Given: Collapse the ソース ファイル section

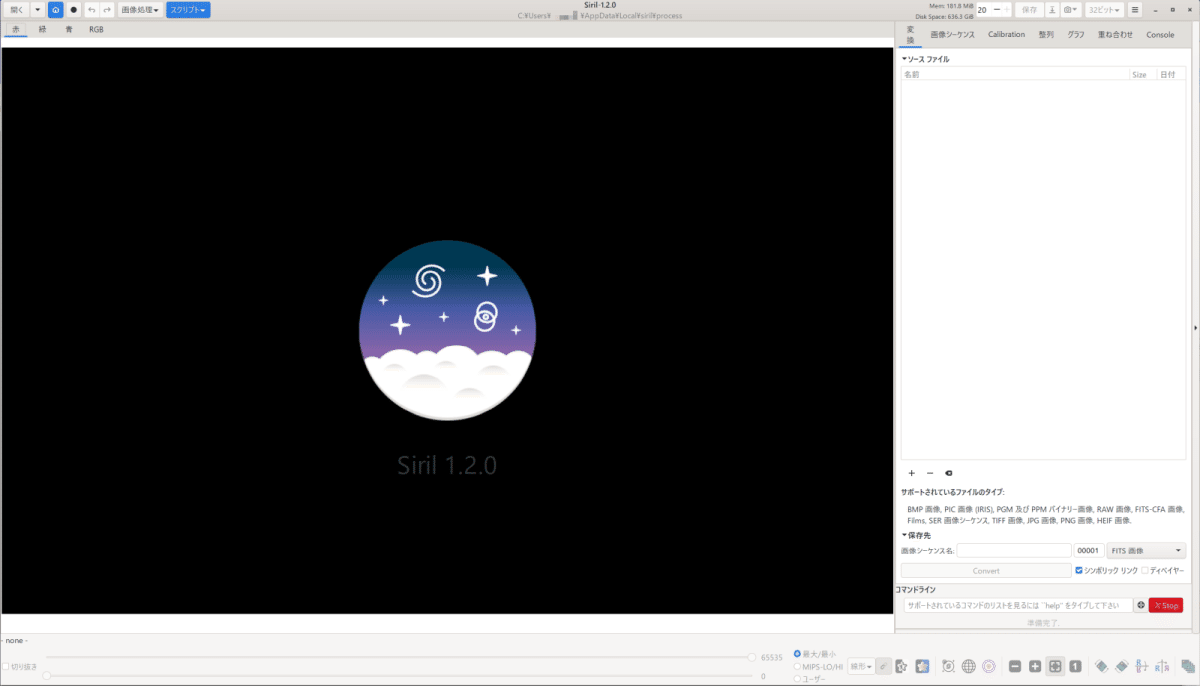Looking at the screenshot, I should (x=904, y=59).
